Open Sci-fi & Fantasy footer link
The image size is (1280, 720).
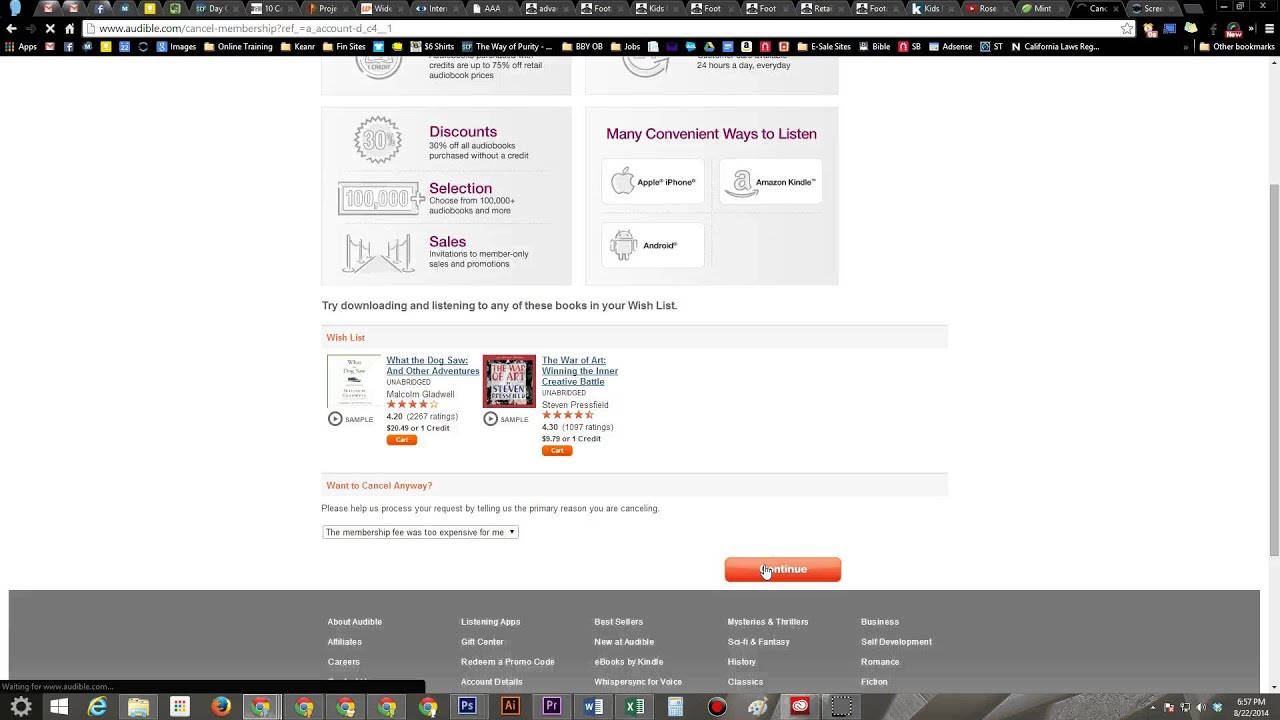[759, 642]
